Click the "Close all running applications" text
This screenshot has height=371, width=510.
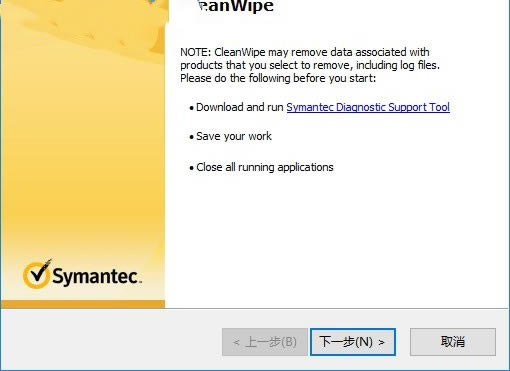[265, 167]
